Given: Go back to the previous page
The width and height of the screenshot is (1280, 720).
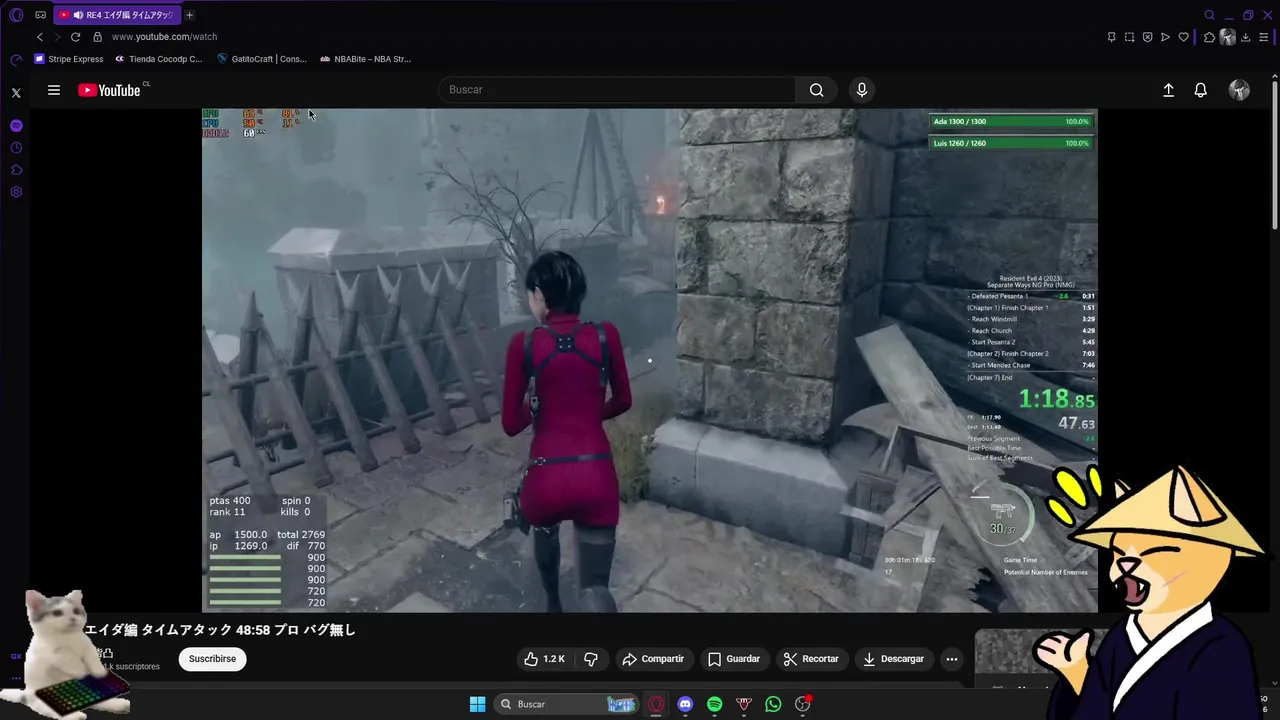Looking at the screenshot, I should [40, 37].
